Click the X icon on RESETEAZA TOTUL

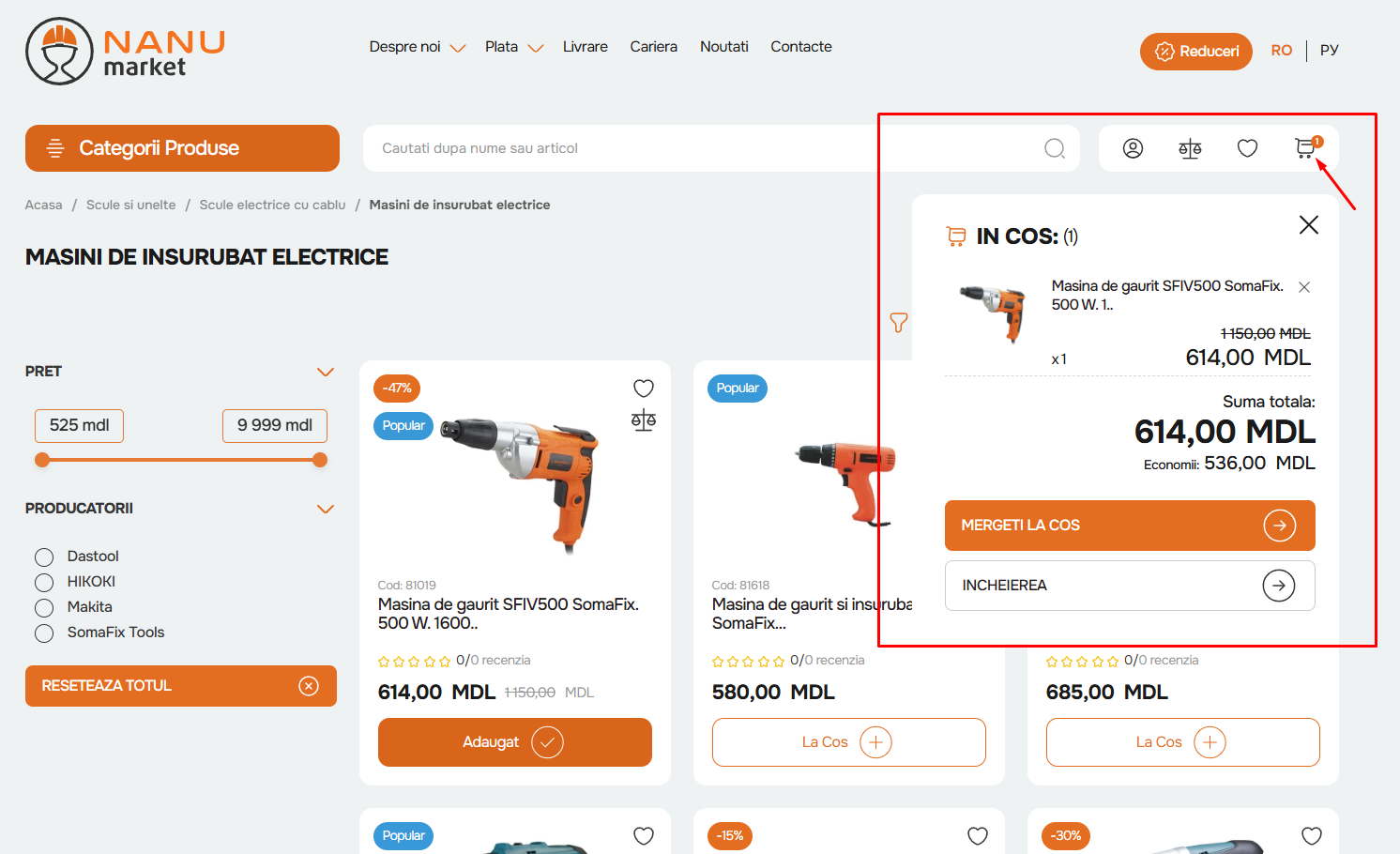(309, 686)
